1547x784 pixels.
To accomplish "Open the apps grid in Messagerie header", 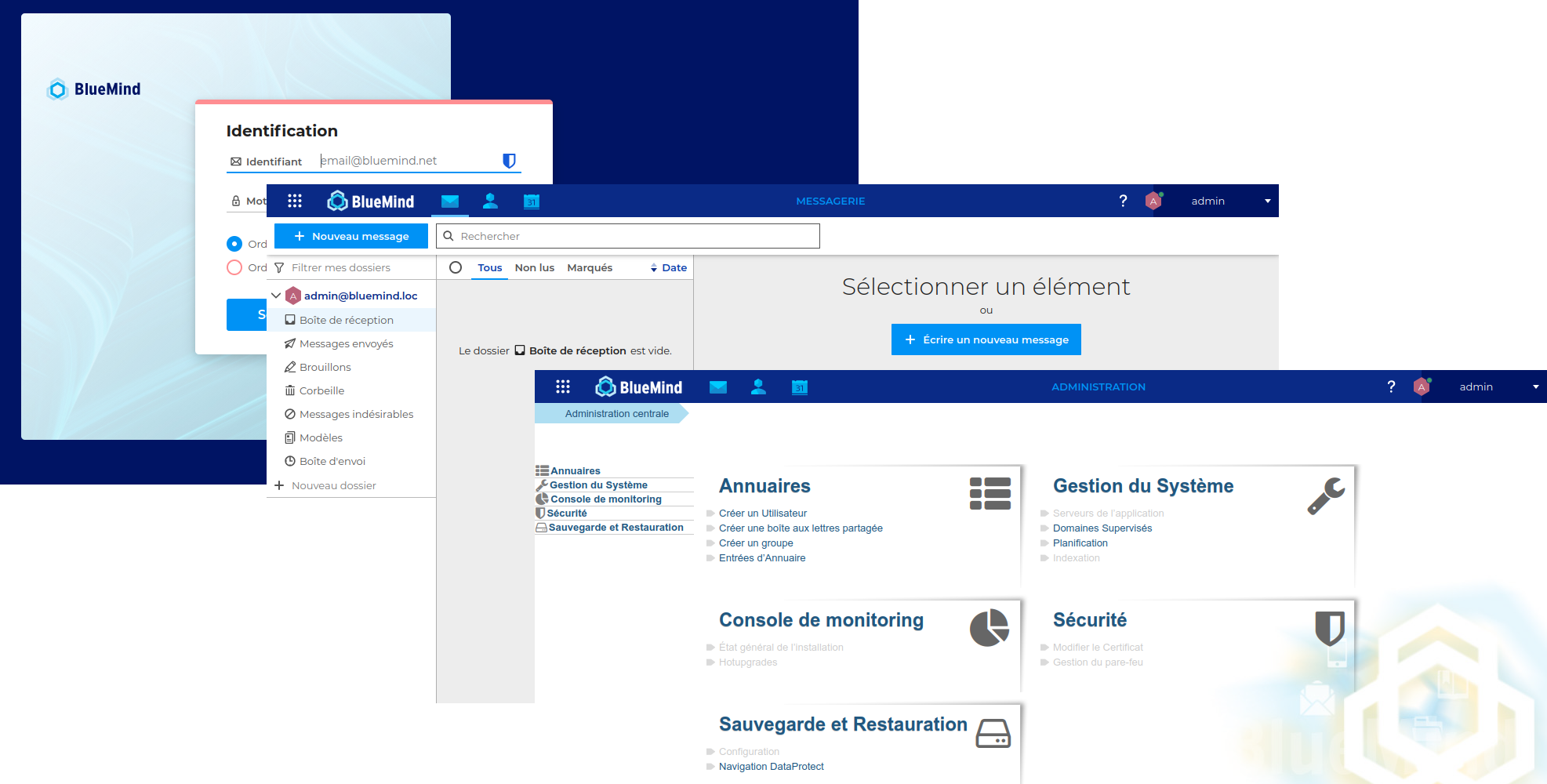I will click(x=295, y=201).
